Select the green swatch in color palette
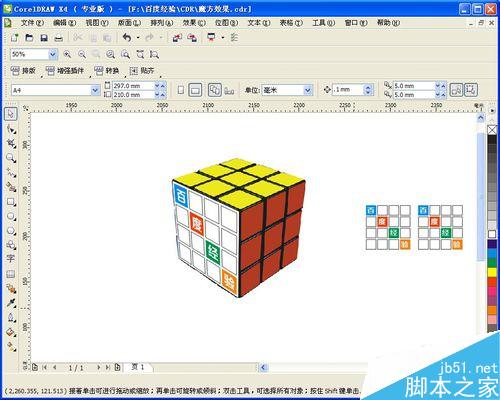 [492, 263]
